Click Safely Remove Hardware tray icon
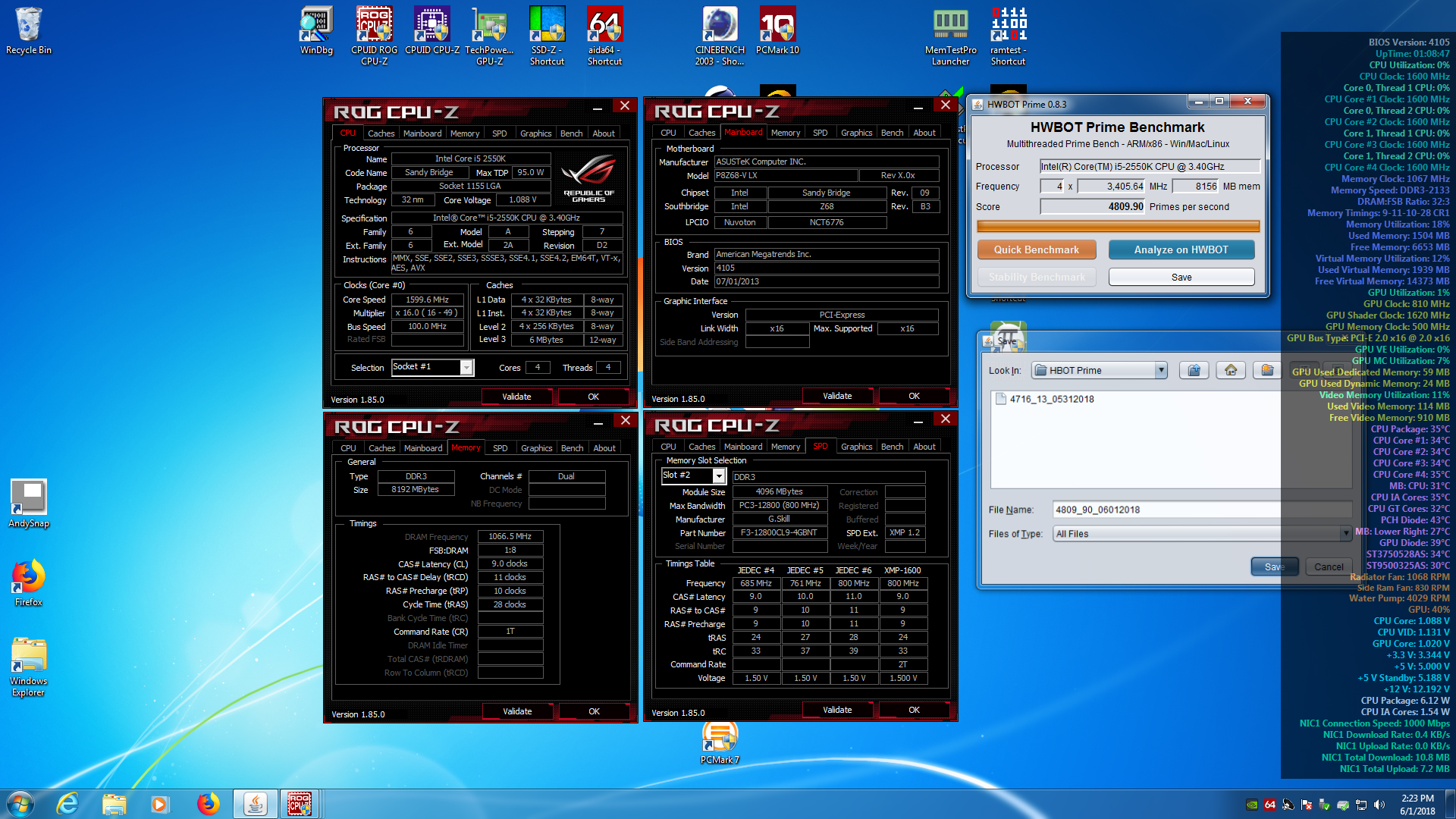The width and height of the screenshot is (1456, 819). (x=1325, y=805)
